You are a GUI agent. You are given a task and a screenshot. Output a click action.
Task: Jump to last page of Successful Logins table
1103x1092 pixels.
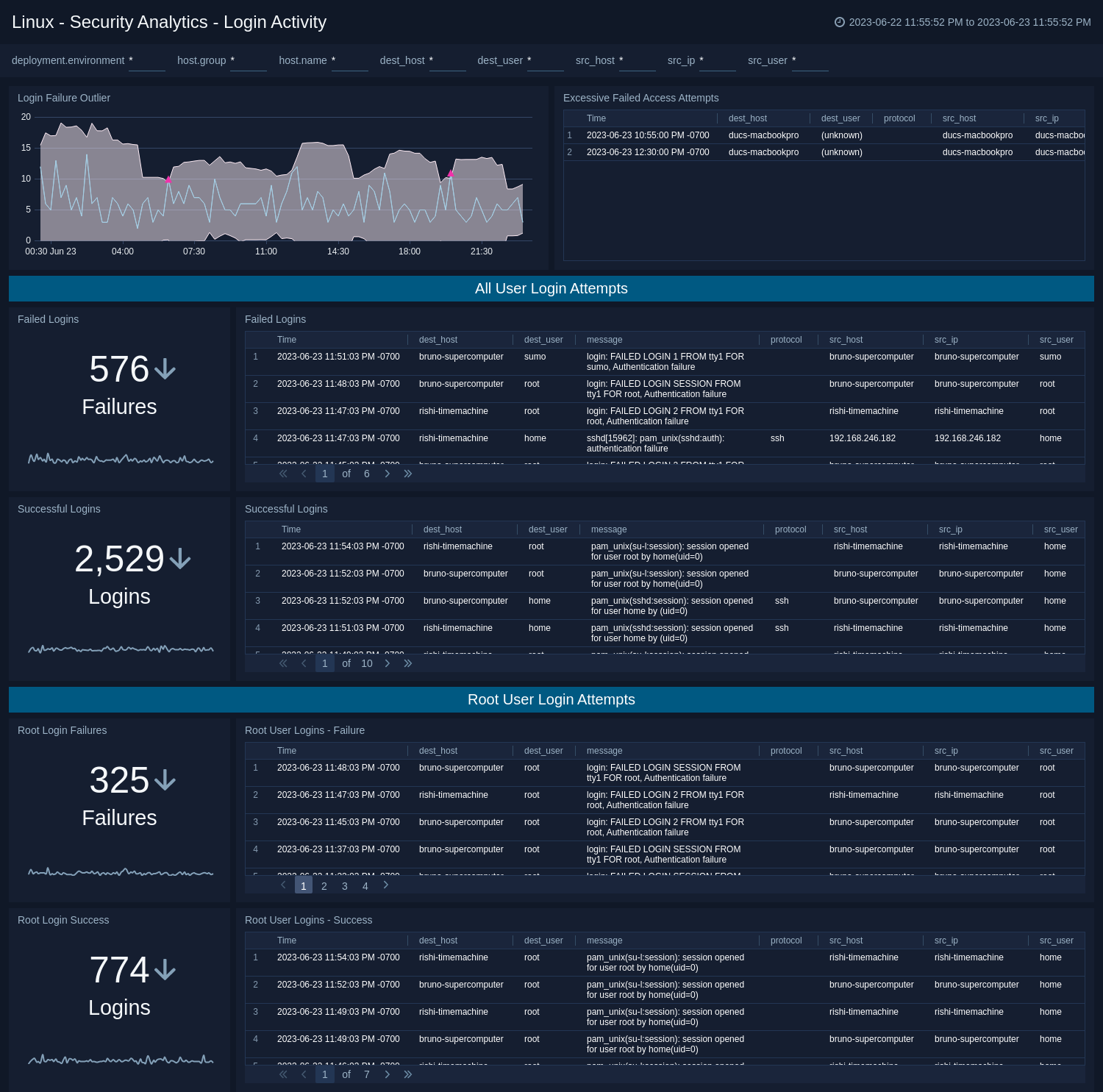click(408, 663)
